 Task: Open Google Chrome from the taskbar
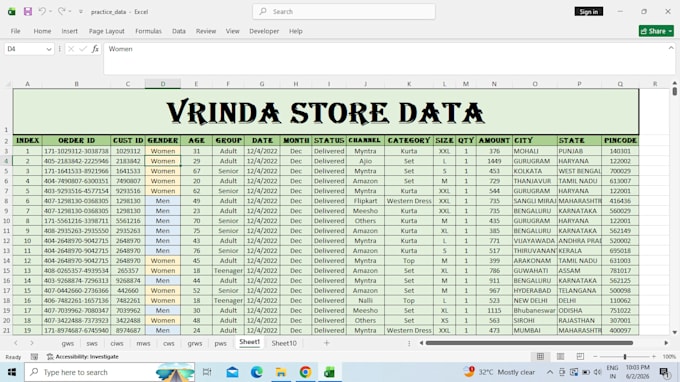305,372
